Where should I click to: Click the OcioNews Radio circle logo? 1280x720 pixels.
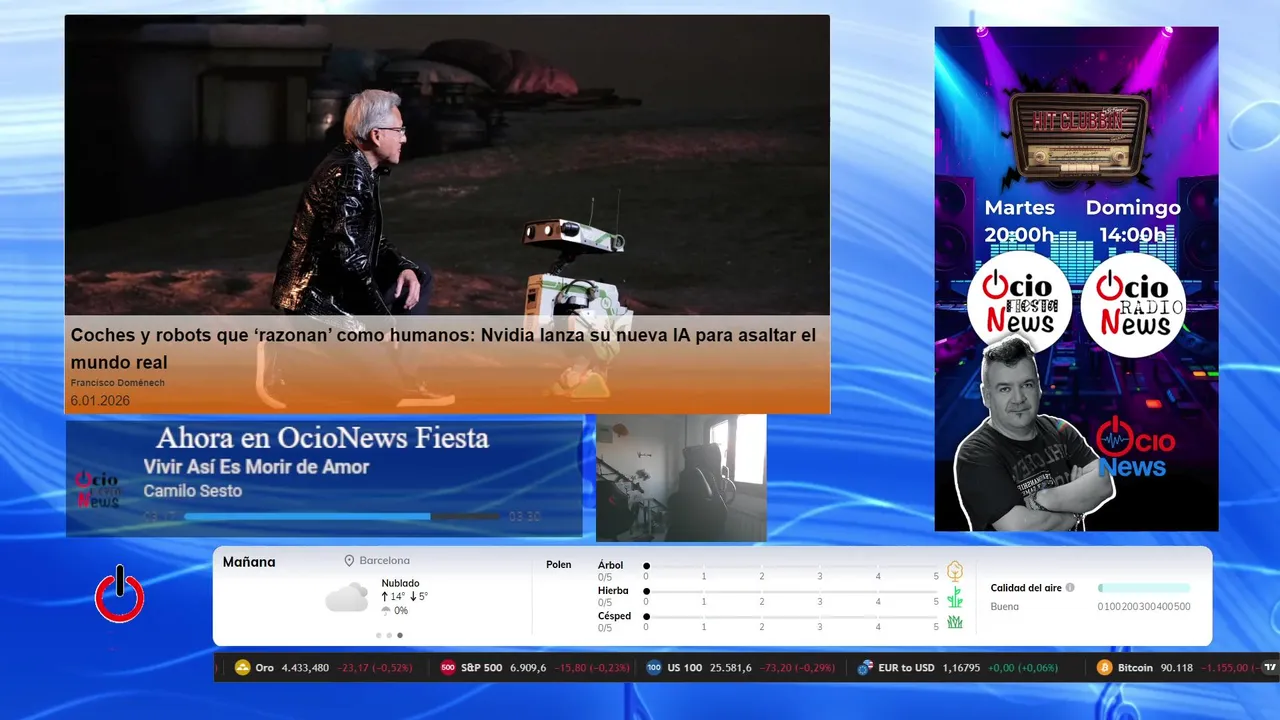tap(1132, 304)
